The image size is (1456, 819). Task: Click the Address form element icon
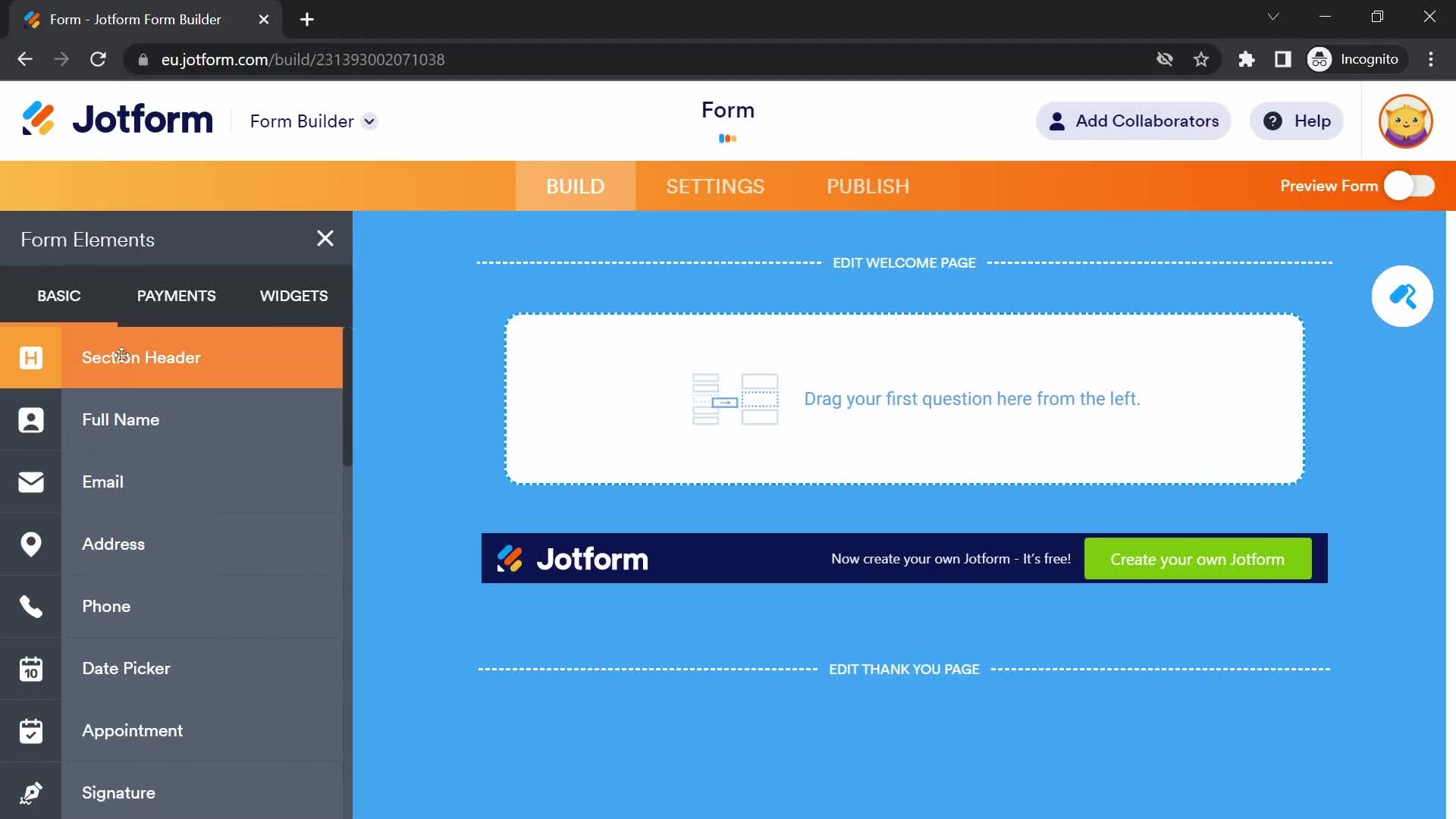(31, 543)
